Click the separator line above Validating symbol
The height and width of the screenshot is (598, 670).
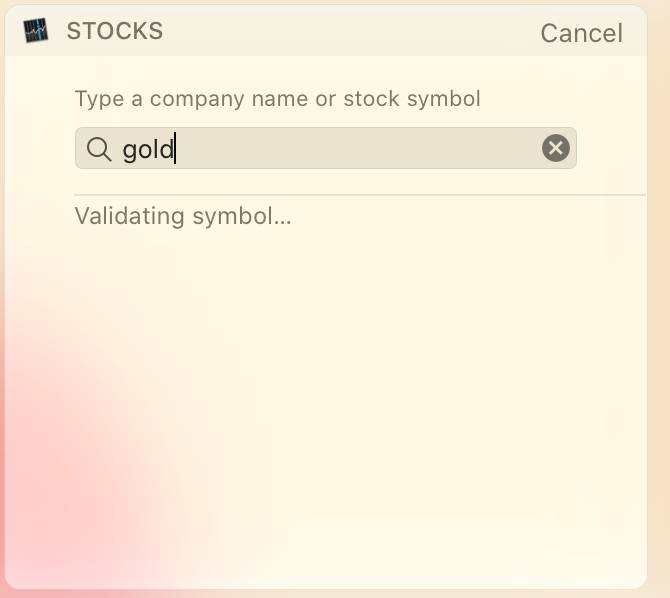(360, 195)
